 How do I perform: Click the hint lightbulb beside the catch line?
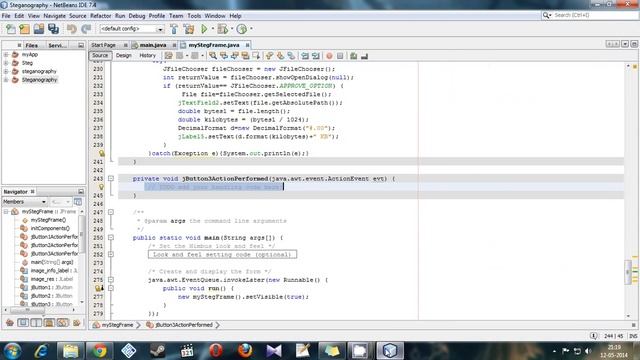coord(101,153)
